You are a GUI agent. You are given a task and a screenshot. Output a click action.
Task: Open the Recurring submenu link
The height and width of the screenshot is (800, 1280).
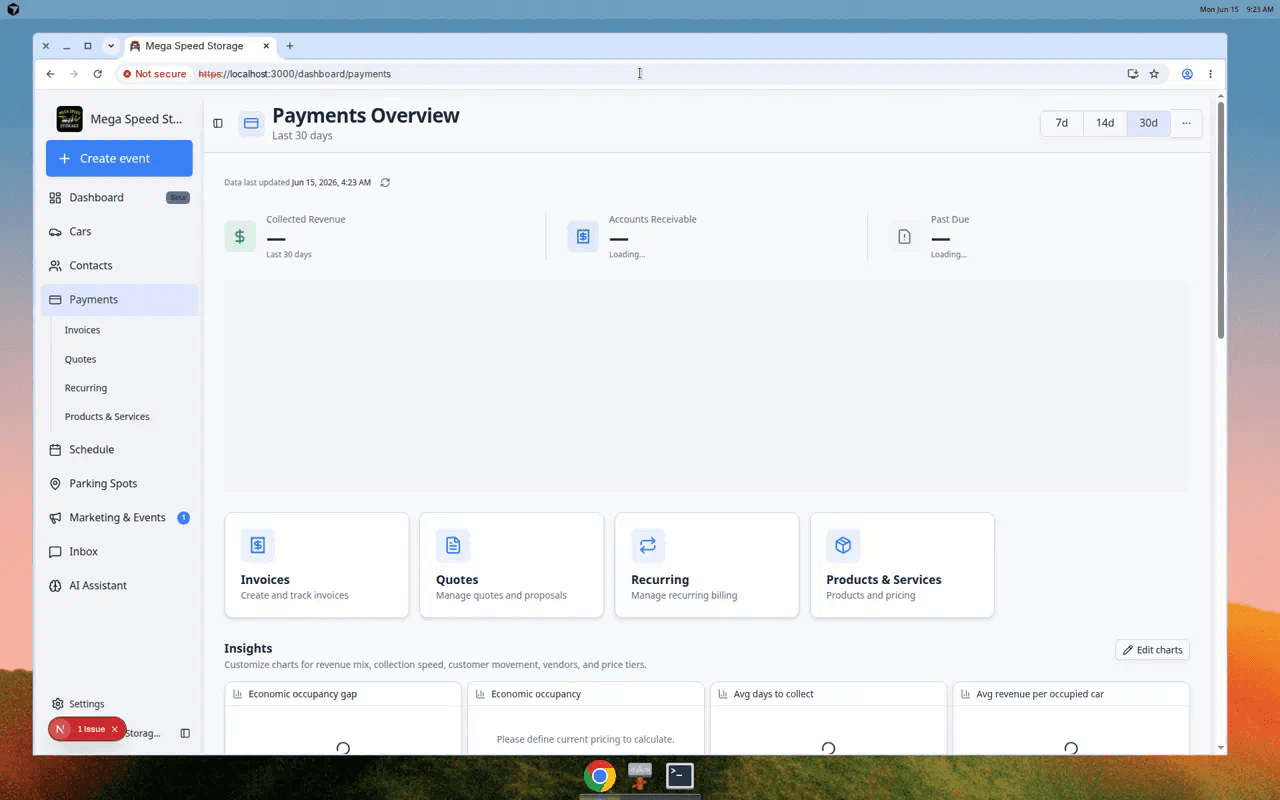point(85,388)
